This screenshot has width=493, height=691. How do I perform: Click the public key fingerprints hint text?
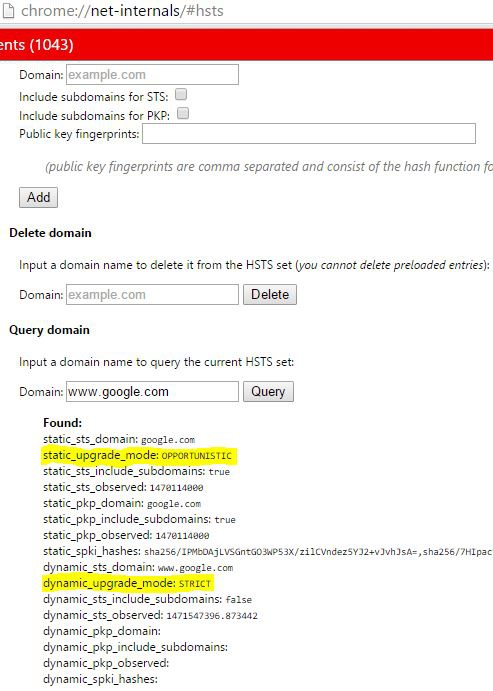pyautogui.click(x=269, y=167)
